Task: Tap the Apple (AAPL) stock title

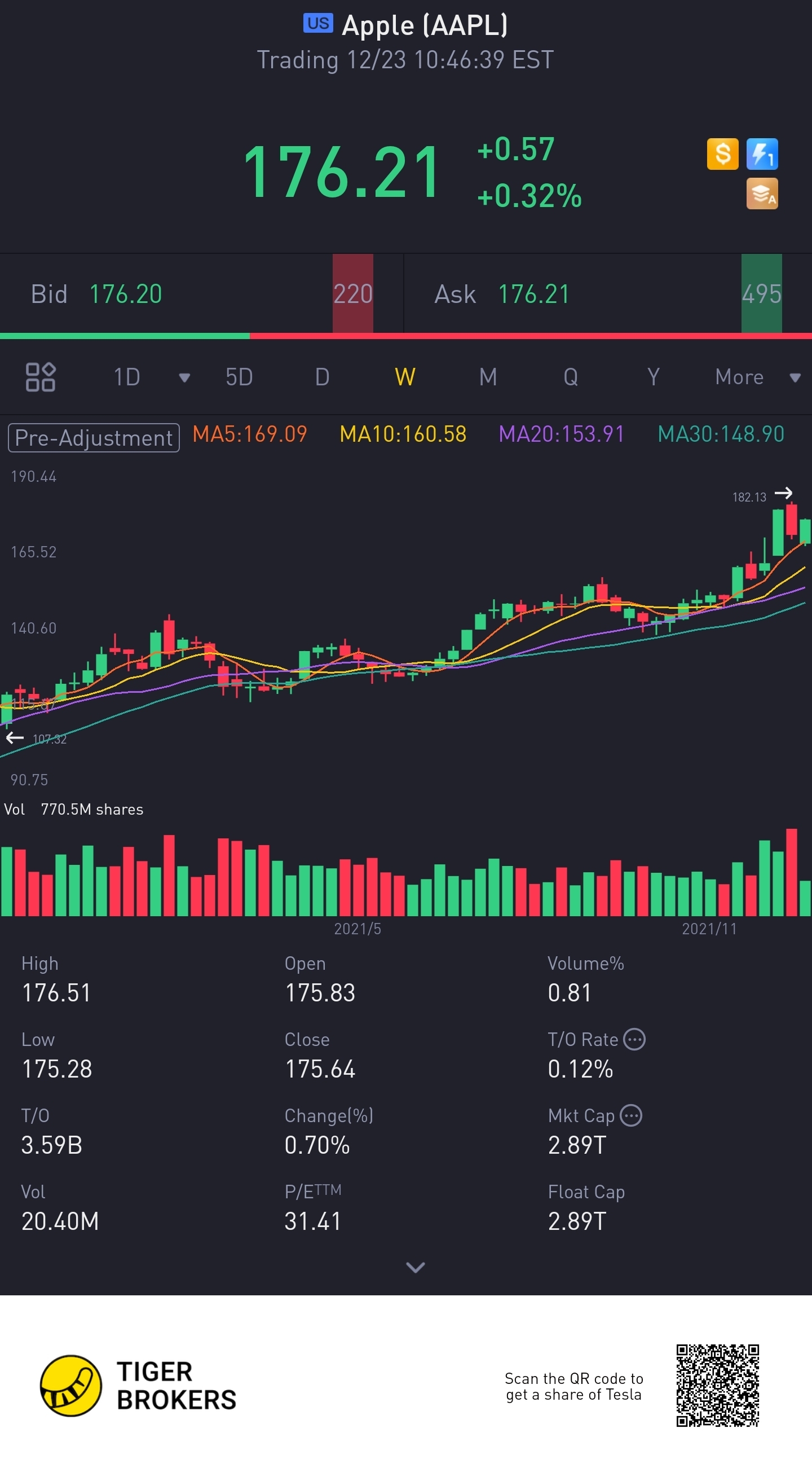Action: point(425,25)
